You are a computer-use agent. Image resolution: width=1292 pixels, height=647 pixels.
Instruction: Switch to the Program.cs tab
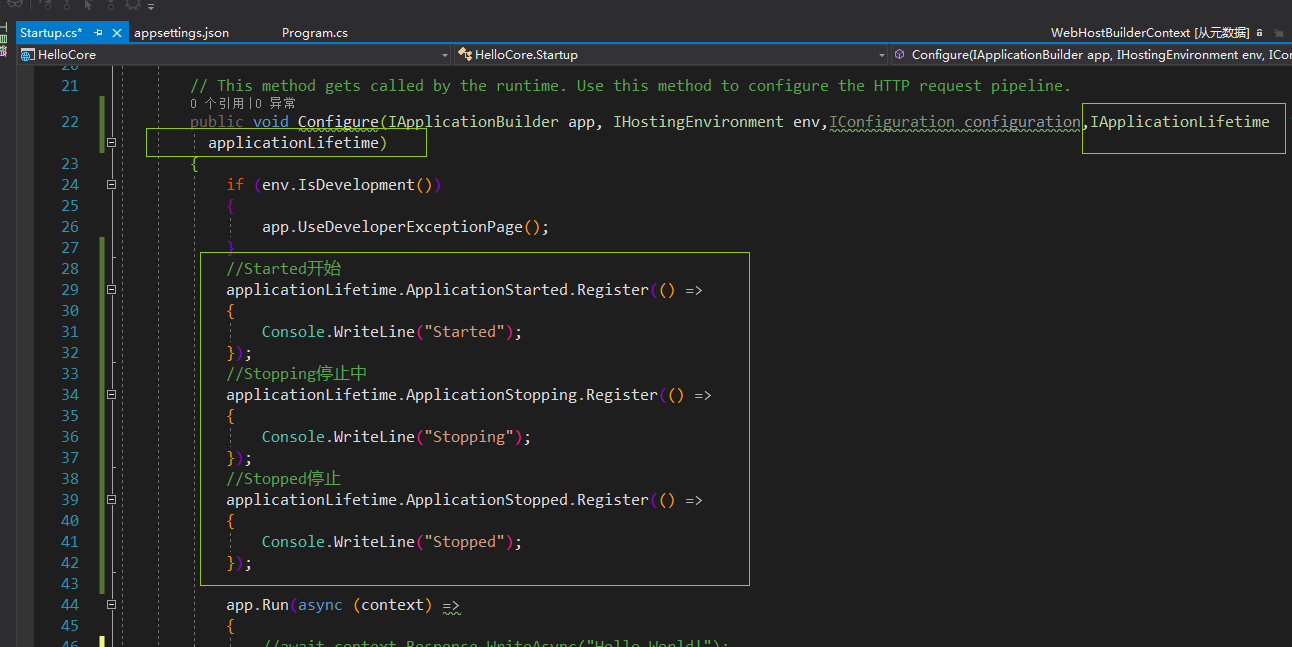pyautogui.click(x=315, y=33)
